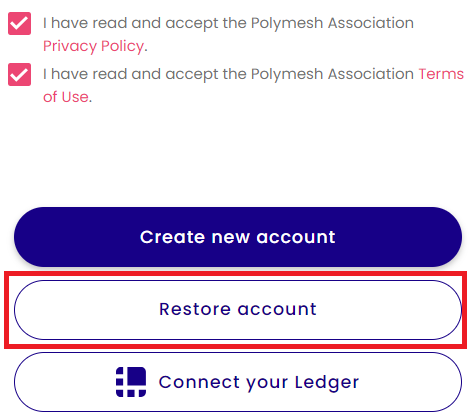This screenshot has width=473, height=418.
Task: Select the highlighted Restore account option
Action: 238,310
